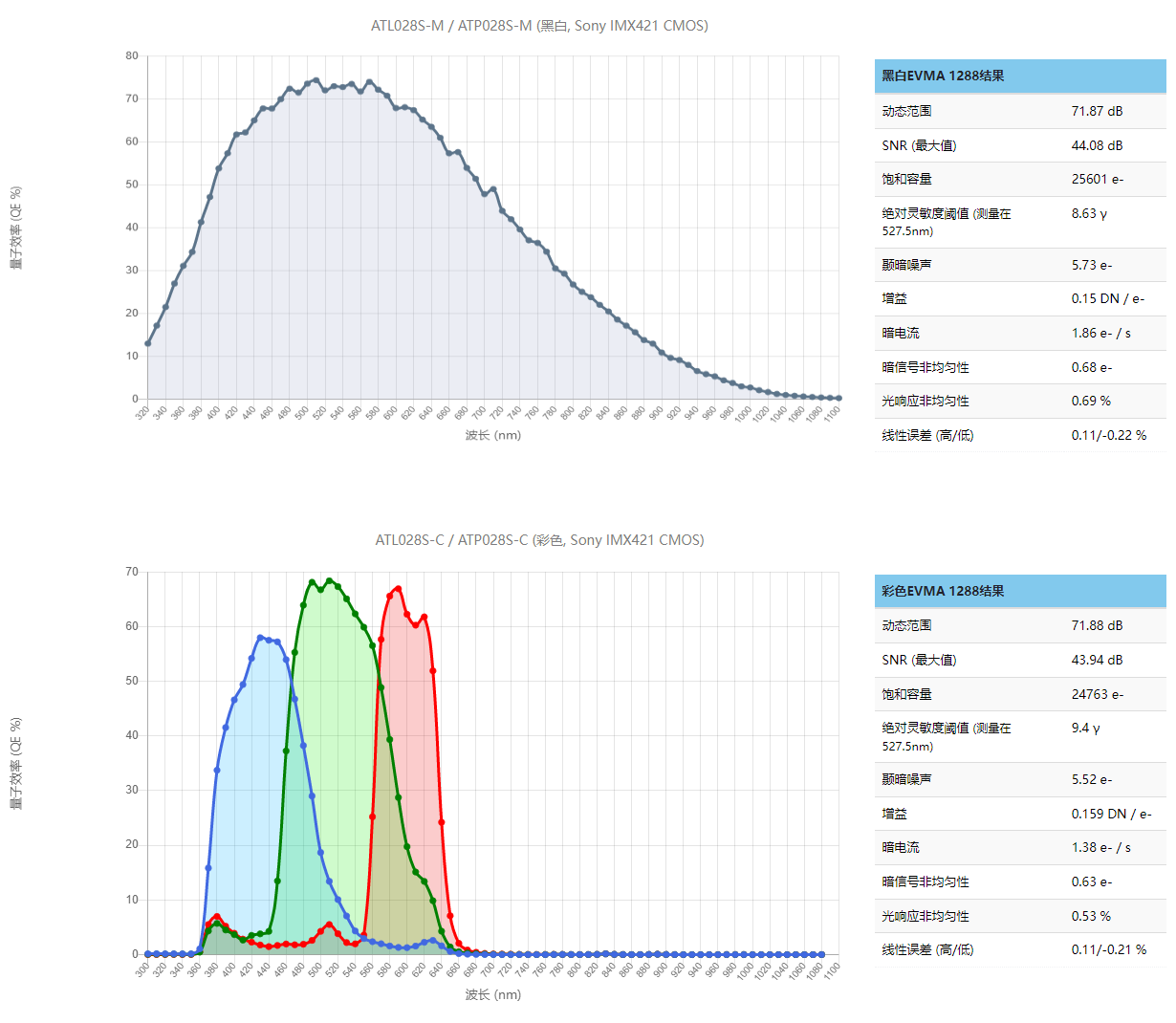This screenshot has width=1176, height=1023.
Task: Click 量子效率 (QE %) label beside bottom chart
Action: pyautogui.click(x=16, y=763)
